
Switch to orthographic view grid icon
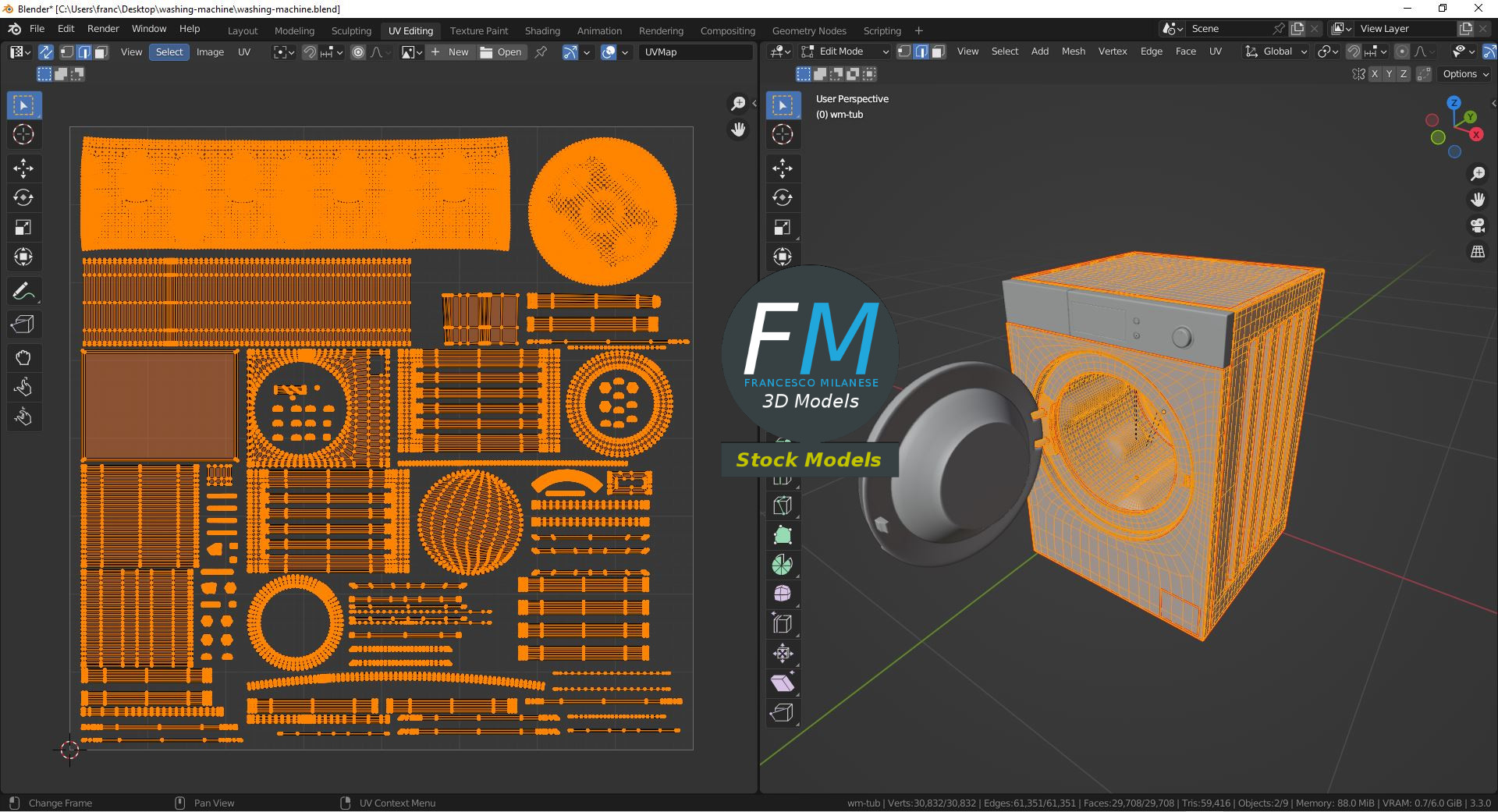[x=1478, y=252]
